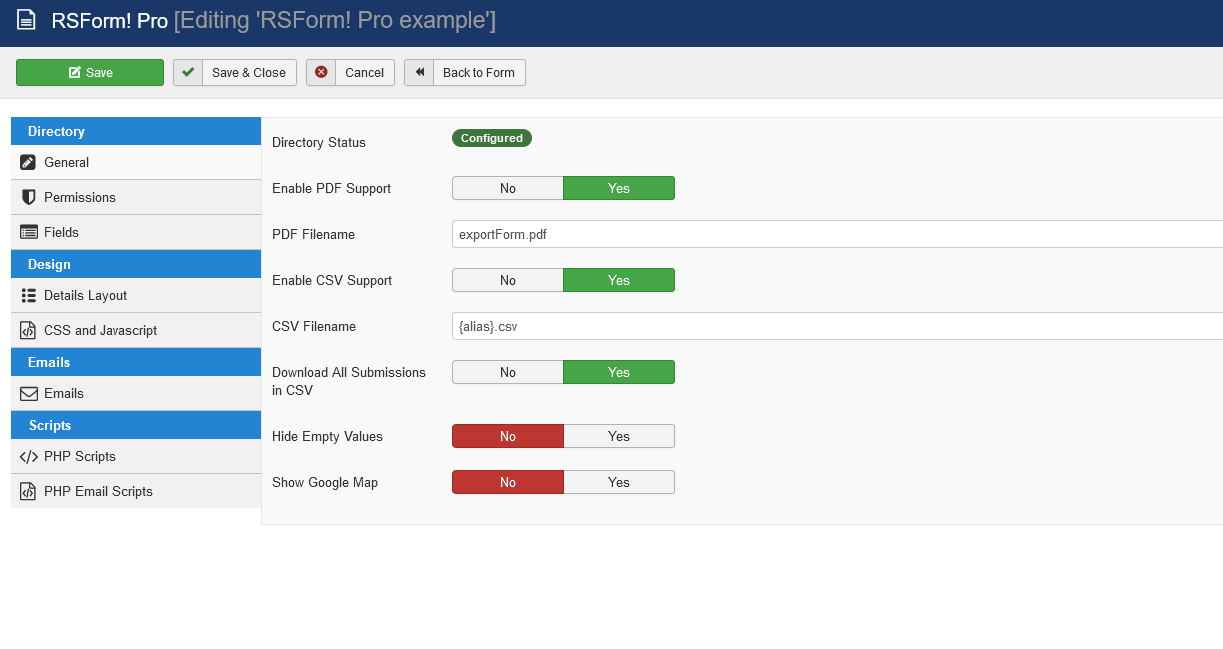Click the bullet list icon by Details Layout
The image size is (1223, 649).
coord(28,295)
